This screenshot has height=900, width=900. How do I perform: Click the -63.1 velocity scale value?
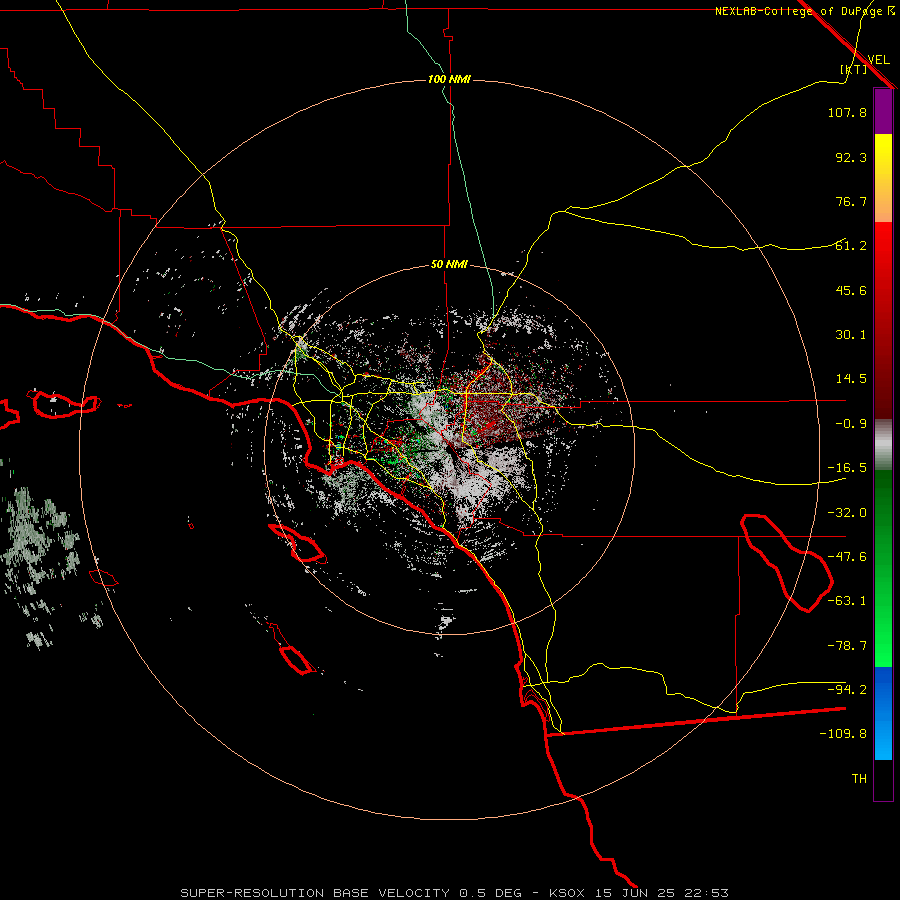(x=847, y=601)
